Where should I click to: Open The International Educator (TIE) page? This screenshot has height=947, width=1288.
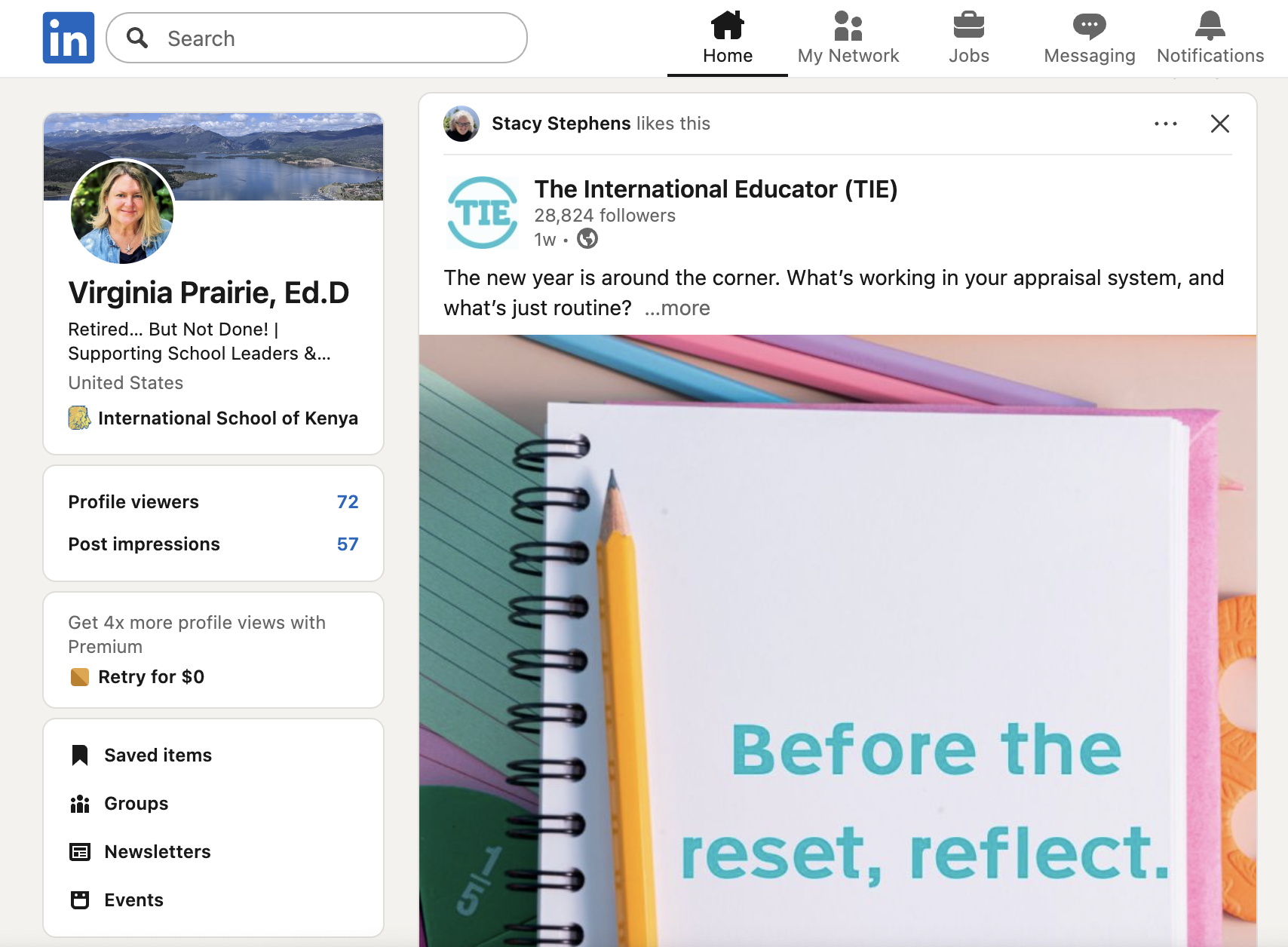pyautogui.click(x=715, y=189)
